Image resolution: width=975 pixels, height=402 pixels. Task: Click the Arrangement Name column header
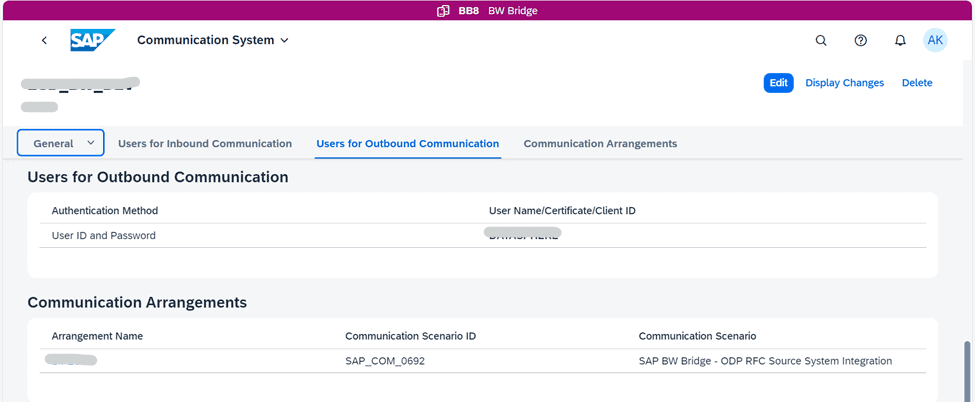tap(98, 336)
